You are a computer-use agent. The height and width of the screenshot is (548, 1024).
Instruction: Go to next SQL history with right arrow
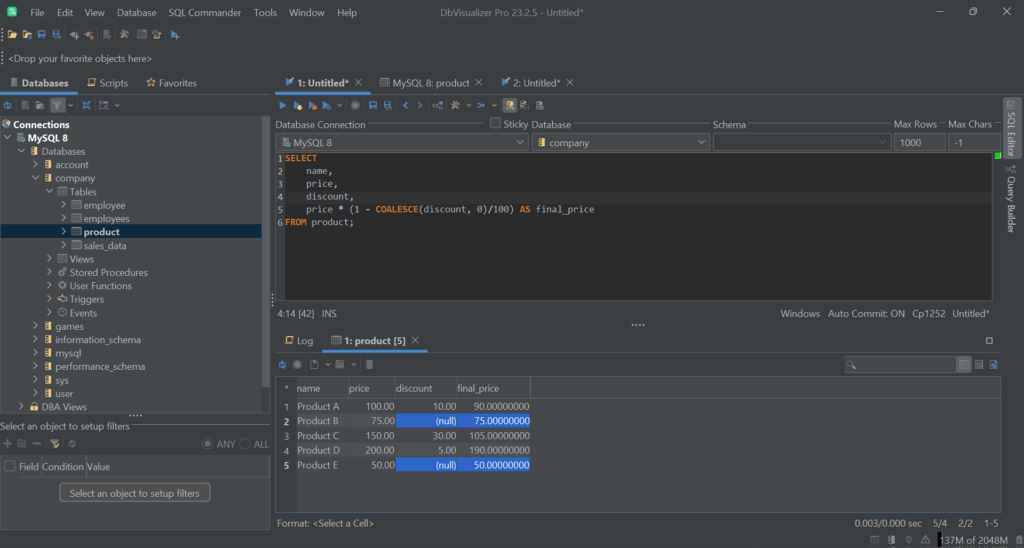point(420,105)
